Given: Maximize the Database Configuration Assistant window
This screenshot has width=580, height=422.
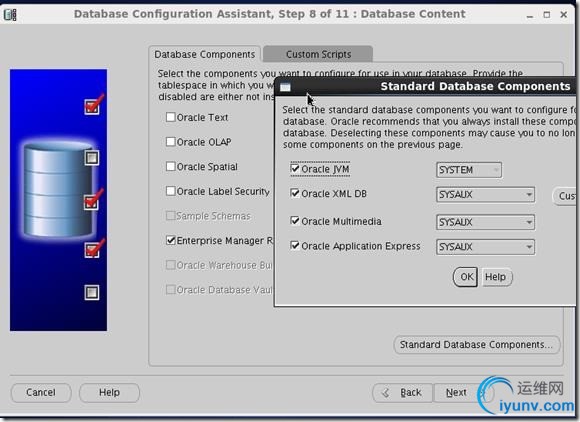Looking at the screenshot, I should pyautogui.click(x=547, y=15).
